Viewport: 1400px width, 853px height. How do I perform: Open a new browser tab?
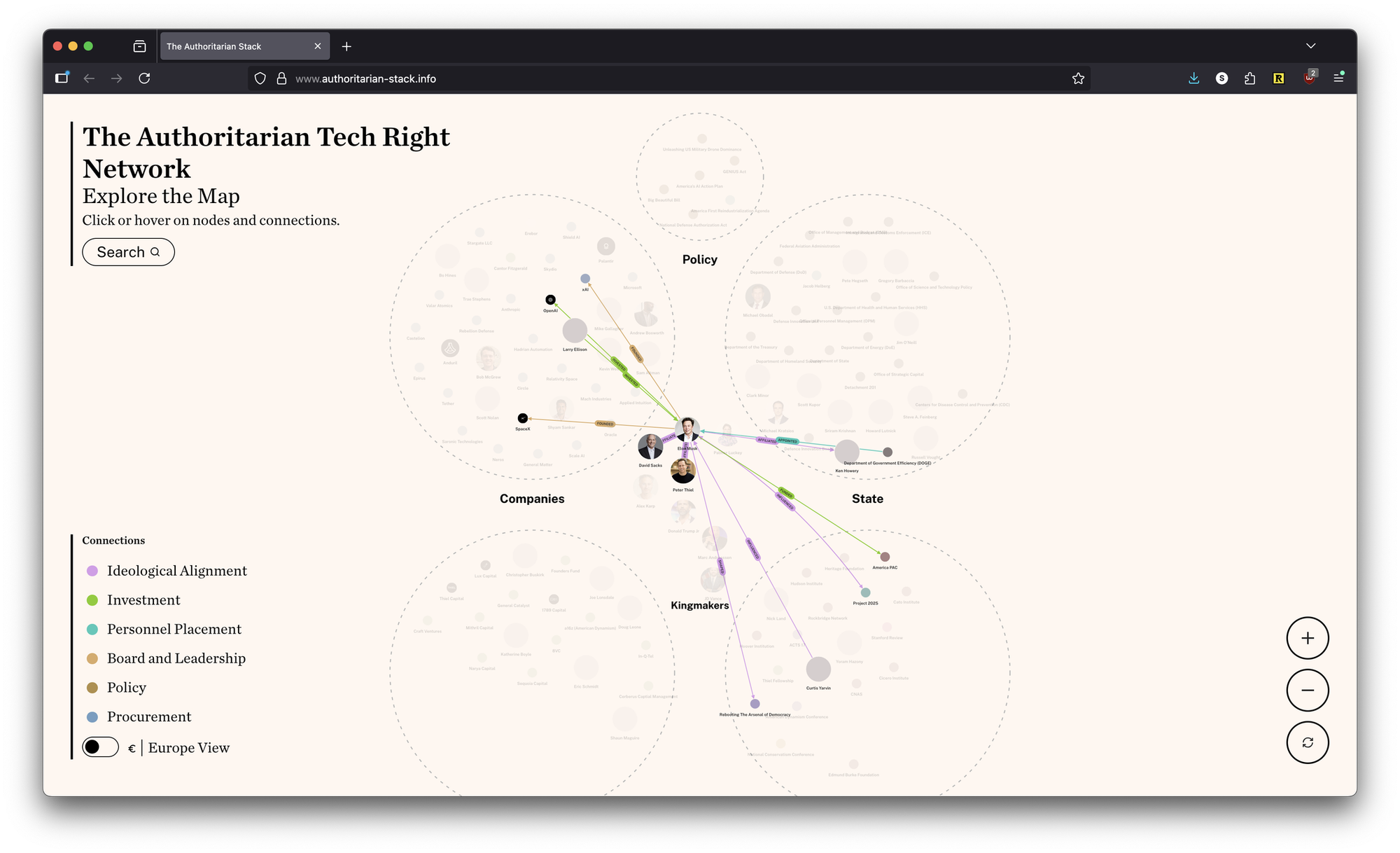(x=346, y=46)
